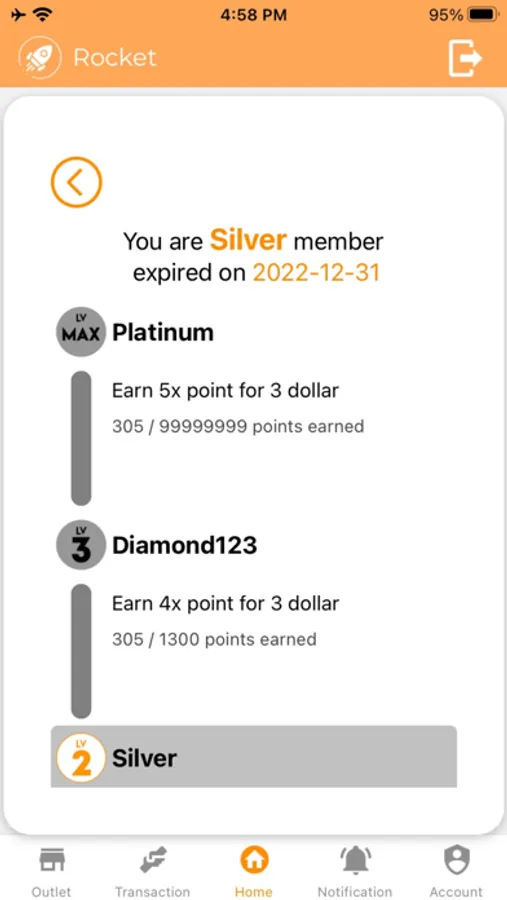
Task: Tap the Rocket logo icon
Action: 40,57
